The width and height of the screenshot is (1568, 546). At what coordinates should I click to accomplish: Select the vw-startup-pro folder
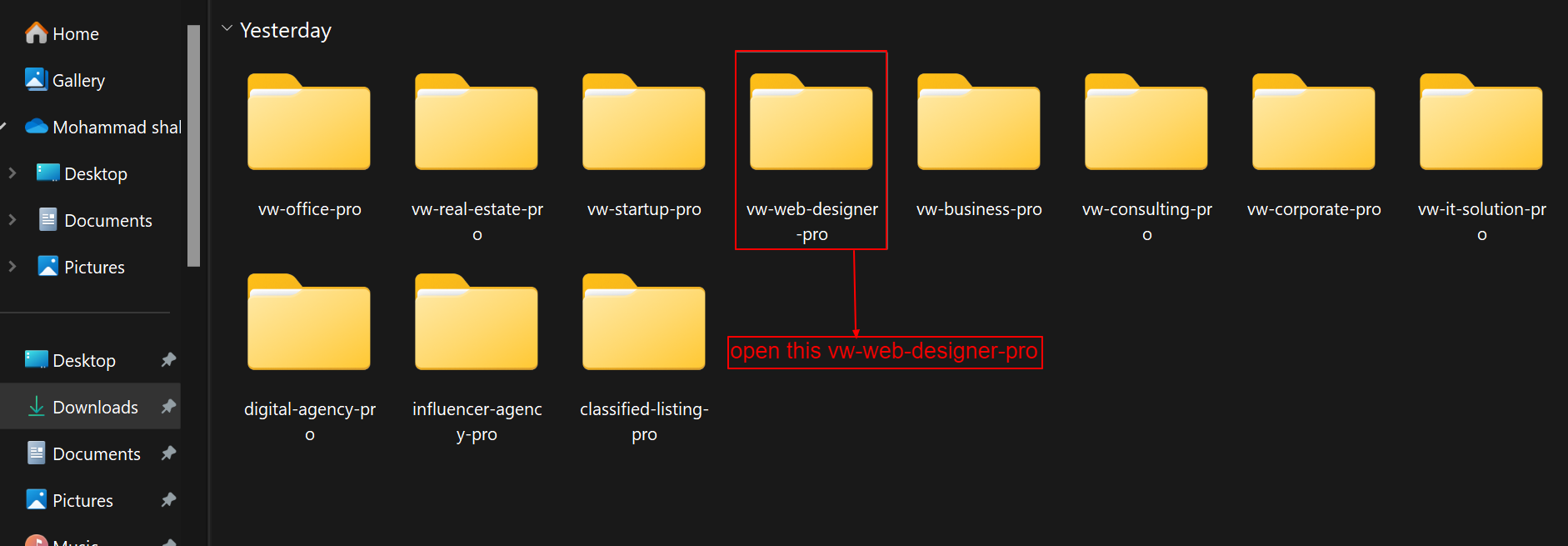point(644,125)
